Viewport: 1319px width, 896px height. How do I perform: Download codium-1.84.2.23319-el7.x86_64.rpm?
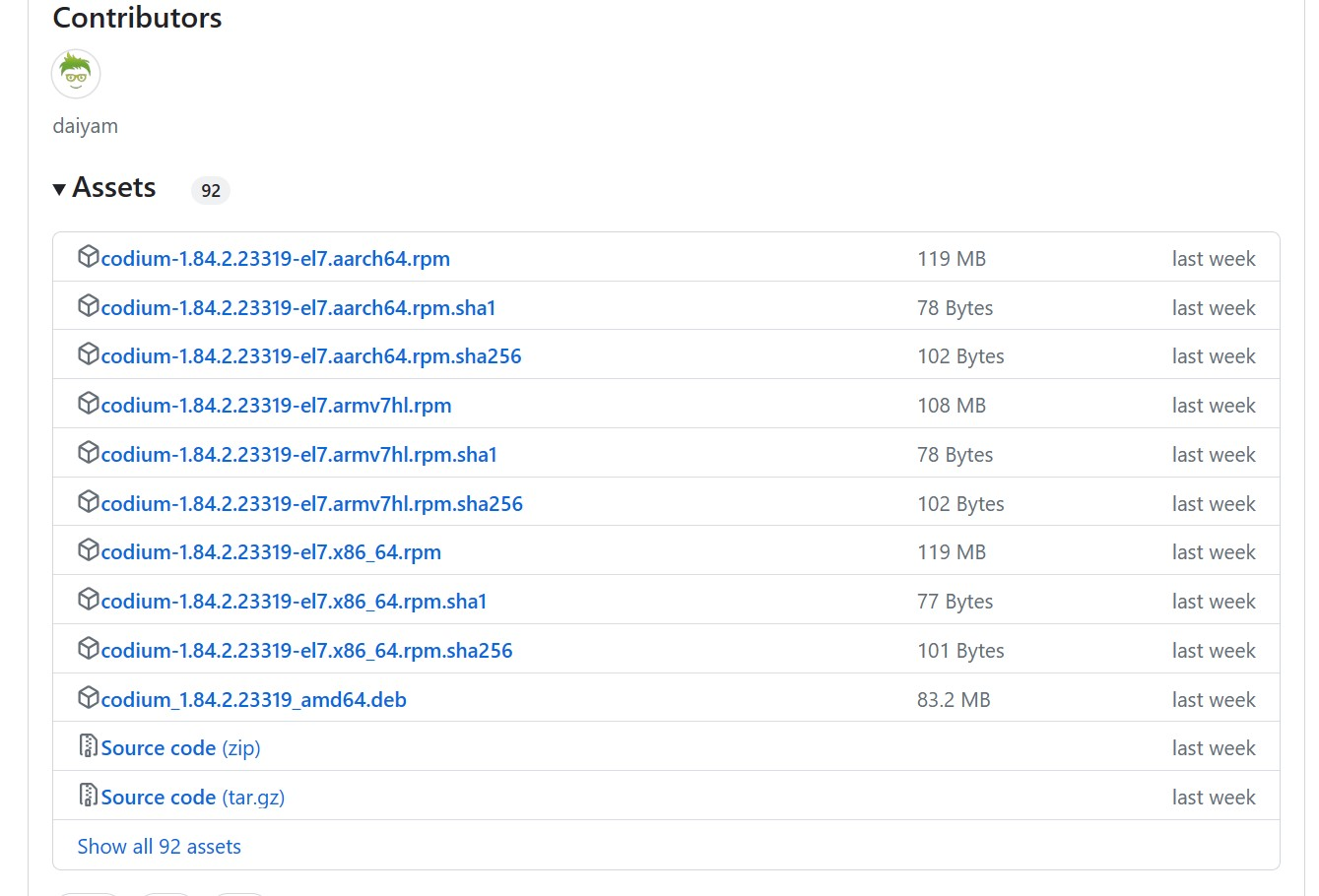coord(271,552)
